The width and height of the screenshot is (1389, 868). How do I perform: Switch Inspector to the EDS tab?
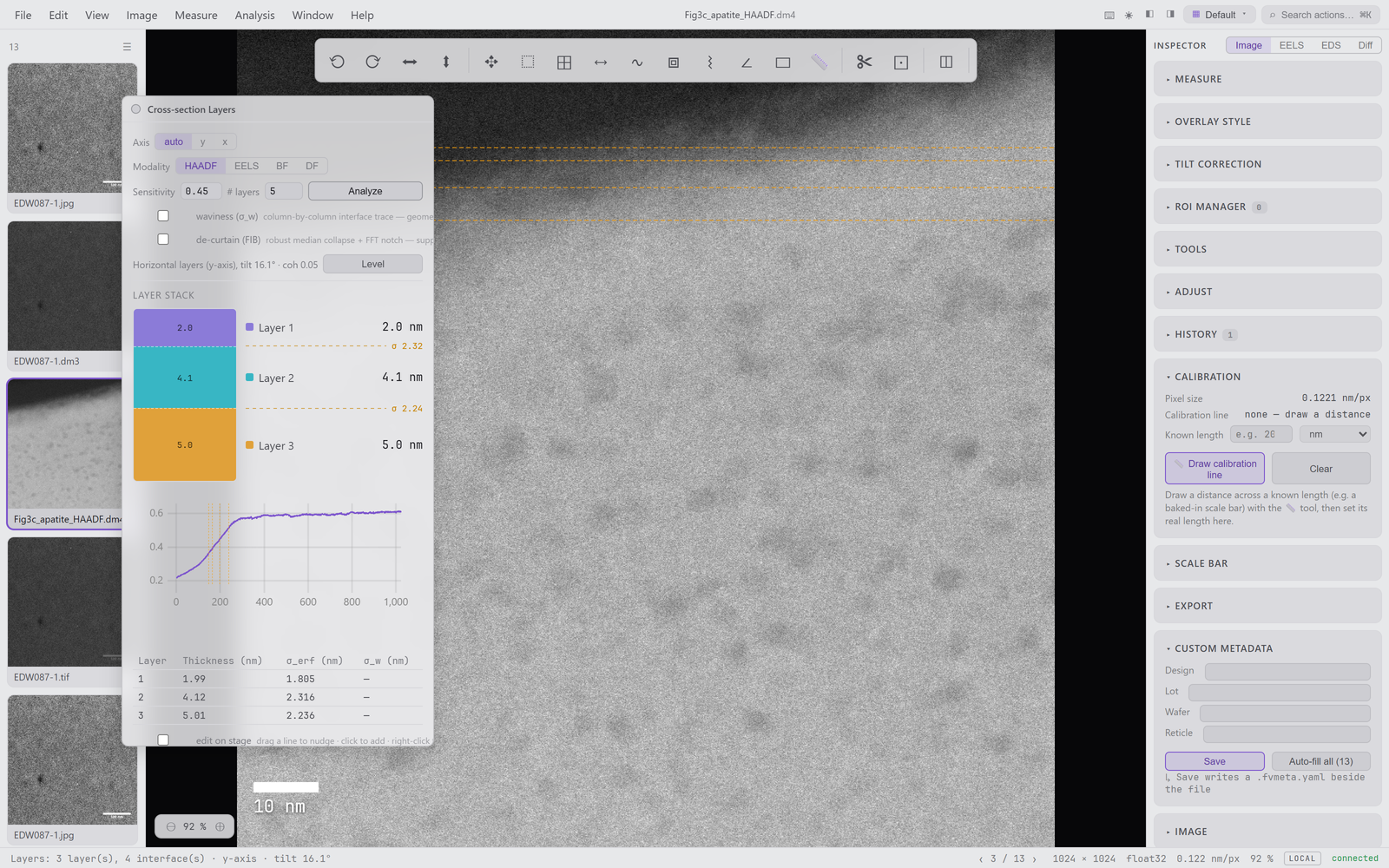point(1331,45)
